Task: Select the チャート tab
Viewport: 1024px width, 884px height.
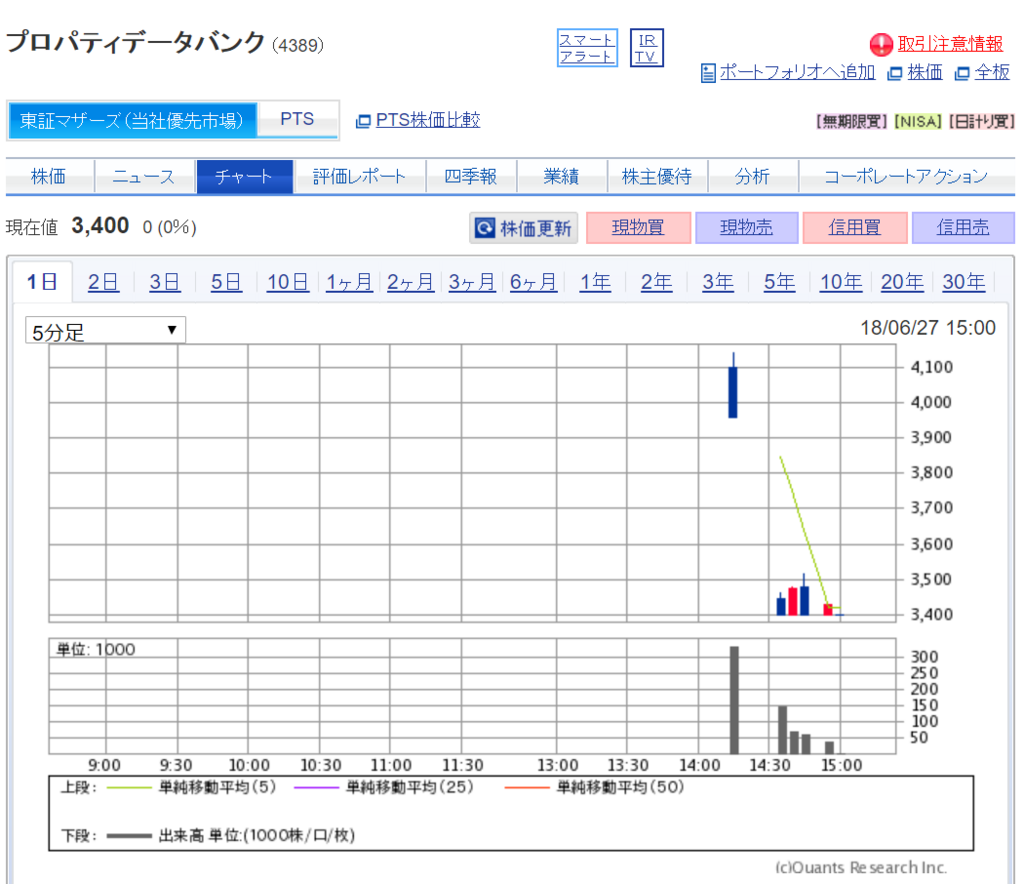Action: tap(244, 176)
